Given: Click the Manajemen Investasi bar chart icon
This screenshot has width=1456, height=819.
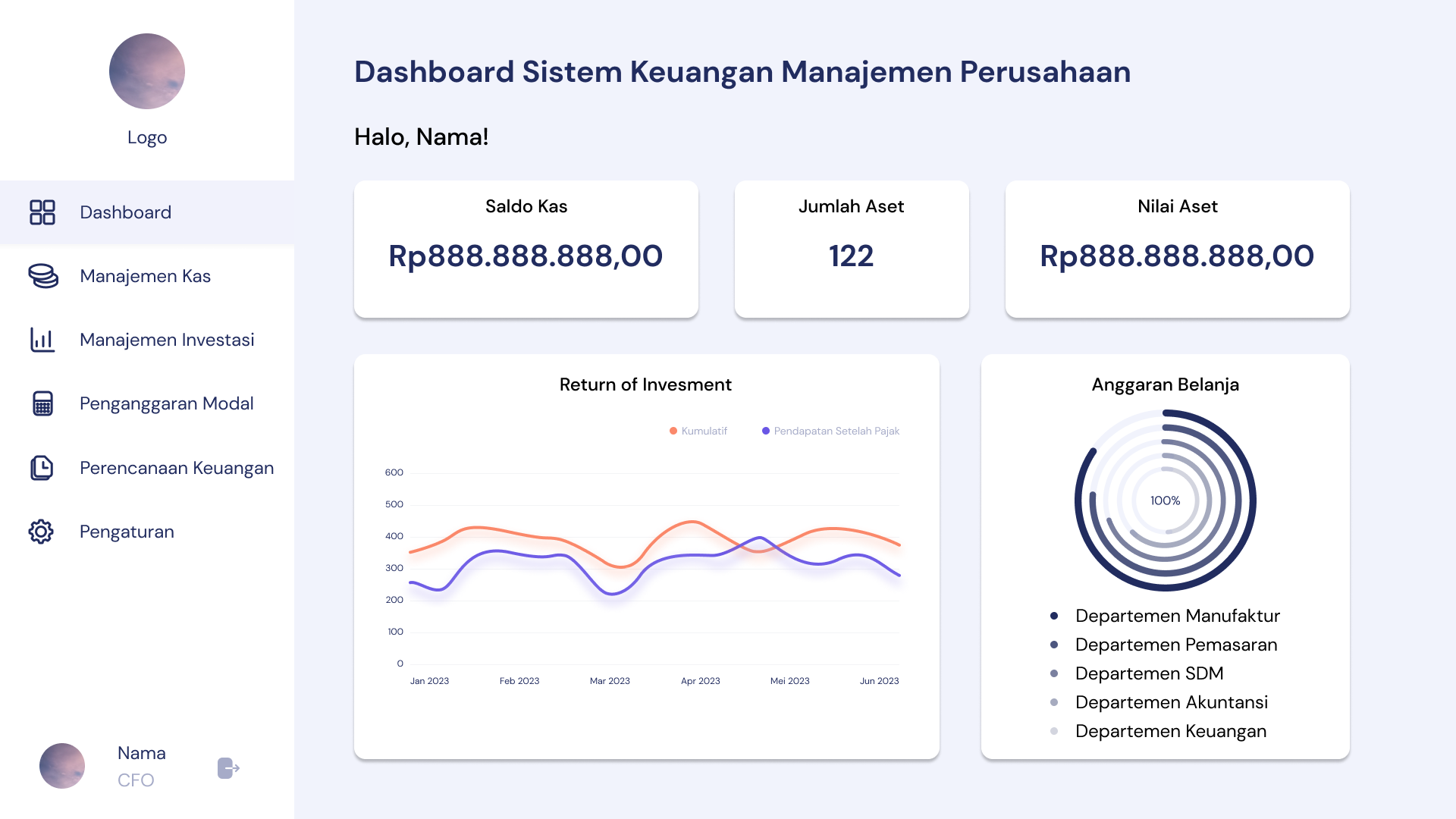Looking at the screenshot, I should coord(42,340).
